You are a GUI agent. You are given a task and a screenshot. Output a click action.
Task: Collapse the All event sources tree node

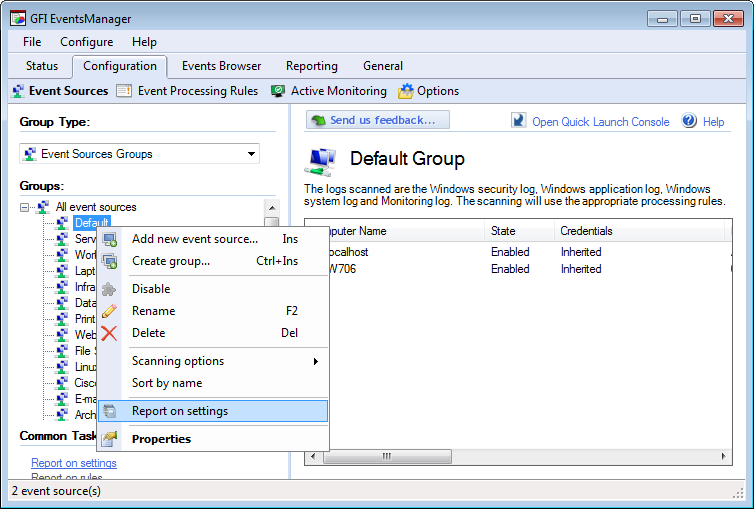(x=25, y=208)
